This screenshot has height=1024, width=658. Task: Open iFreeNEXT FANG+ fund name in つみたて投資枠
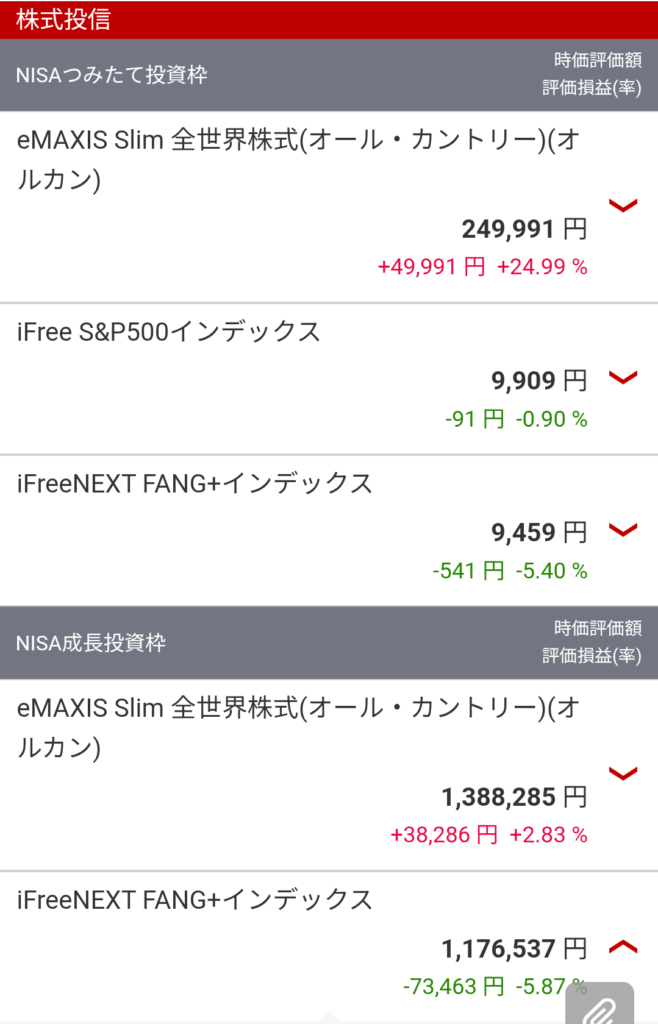pyautogui.click(x=195, y=484)
